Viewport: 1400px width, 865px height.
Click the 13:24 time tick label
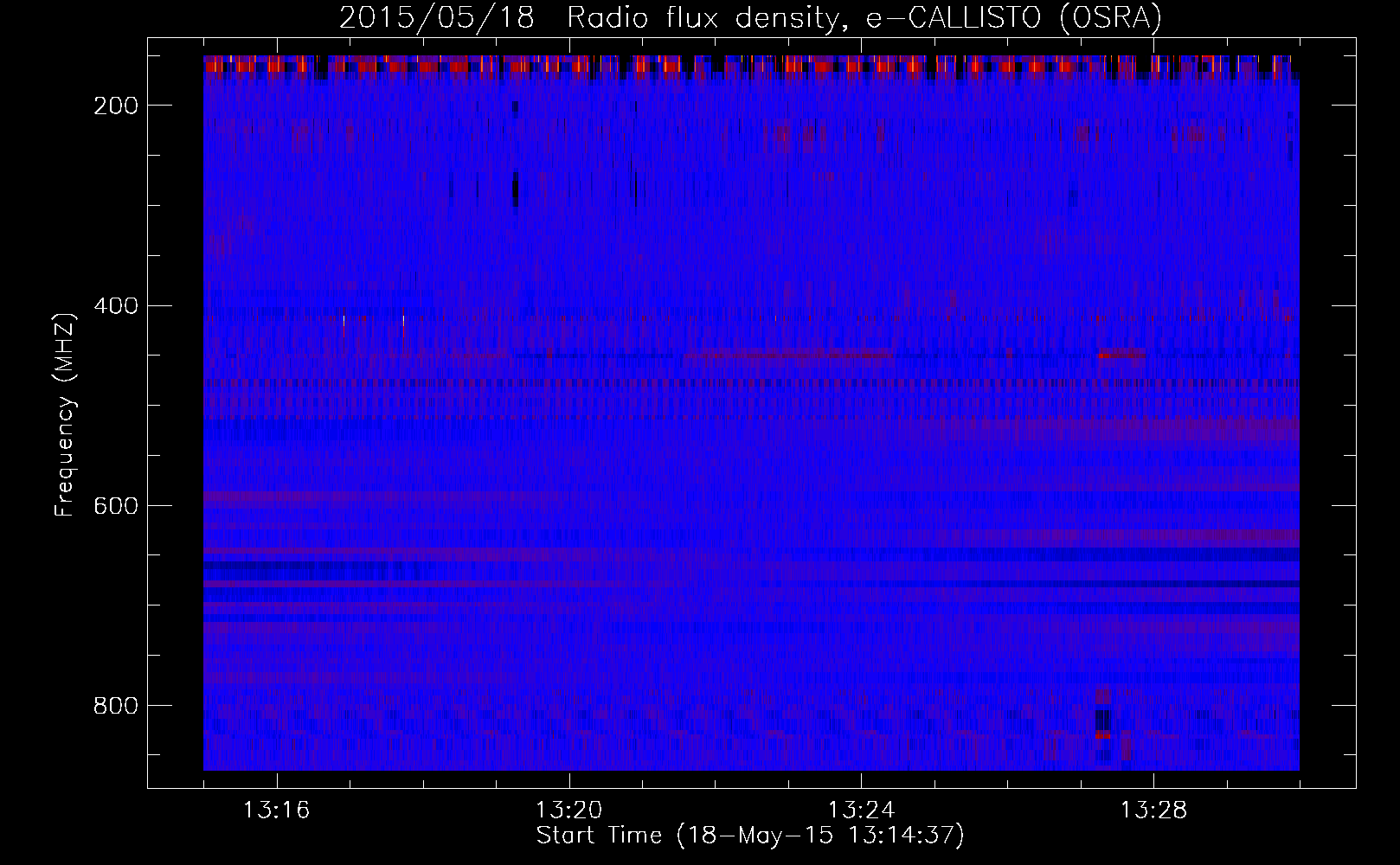(x=862, y=811)
